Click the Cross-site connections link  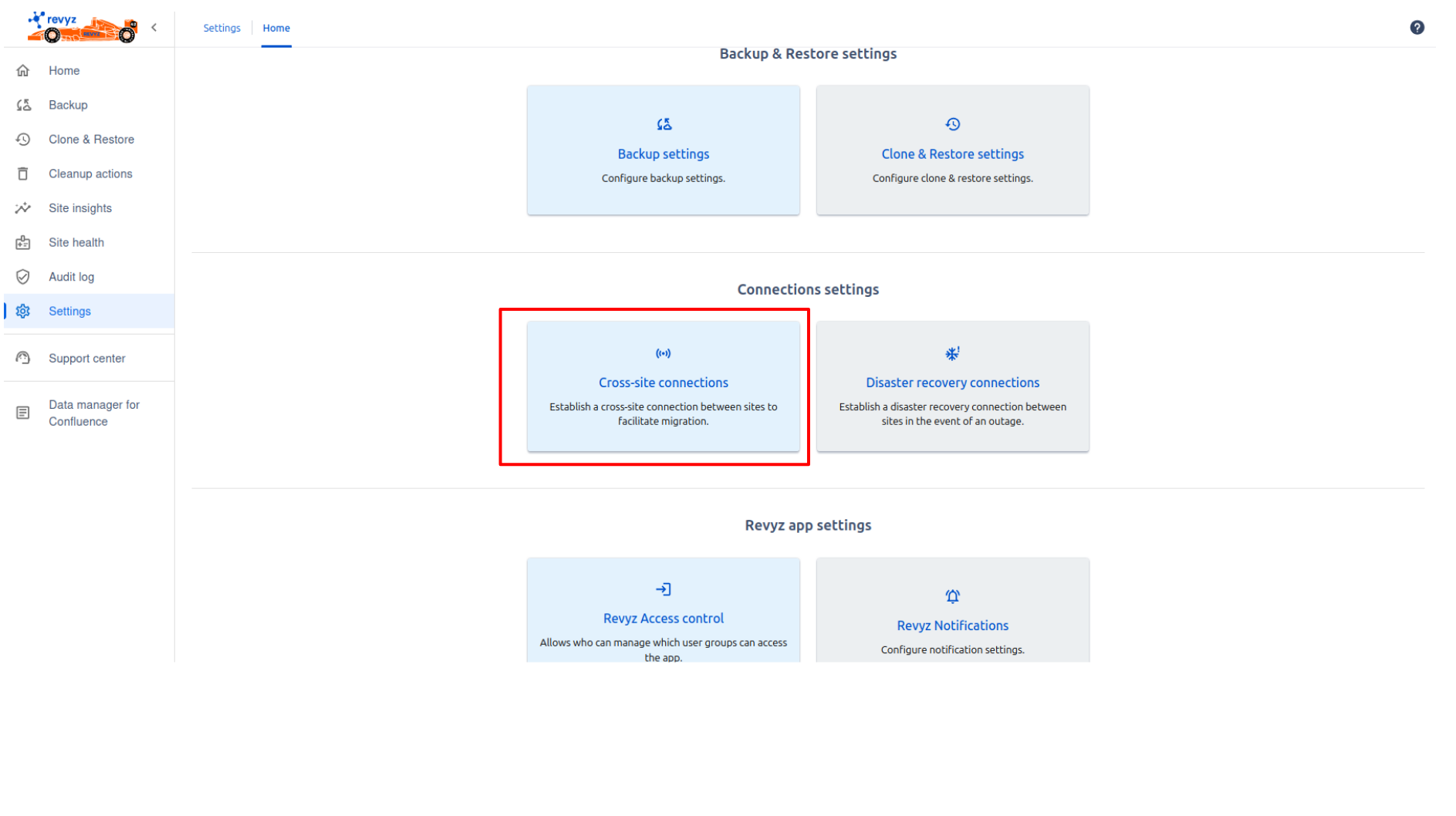pos(663,383)
